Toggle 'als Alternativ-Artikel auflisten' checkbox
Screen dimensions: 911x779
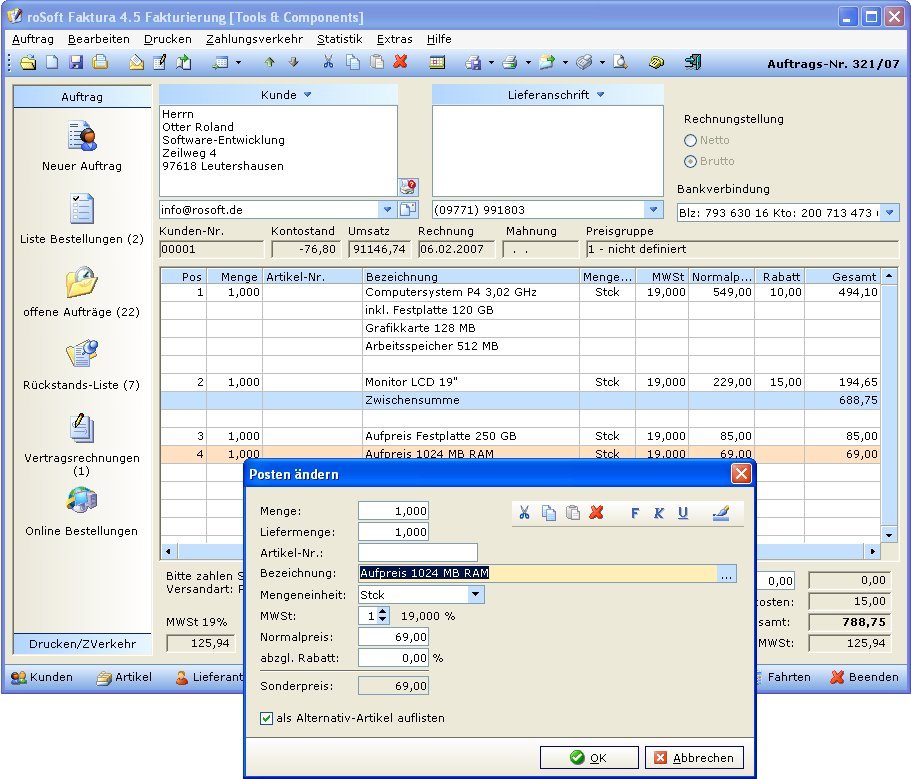pyautogui.click(x=266, y=718)
